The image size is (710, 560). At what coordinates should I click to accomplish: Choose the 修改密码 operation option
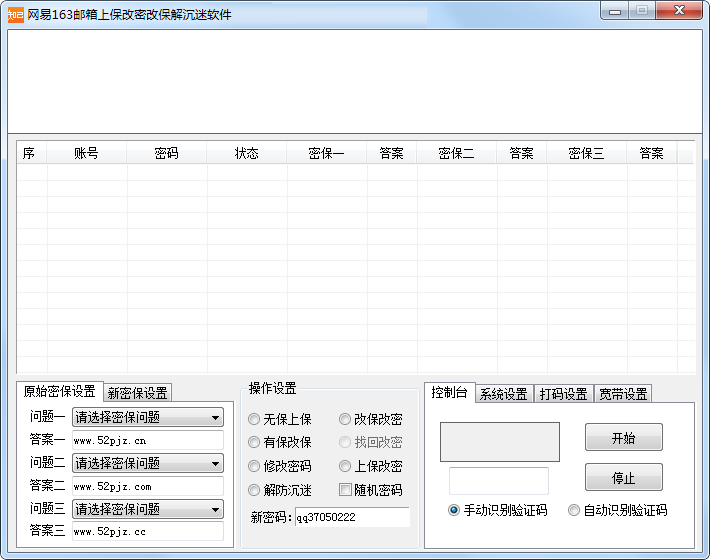pyautogui.click(x=254, y=466)
